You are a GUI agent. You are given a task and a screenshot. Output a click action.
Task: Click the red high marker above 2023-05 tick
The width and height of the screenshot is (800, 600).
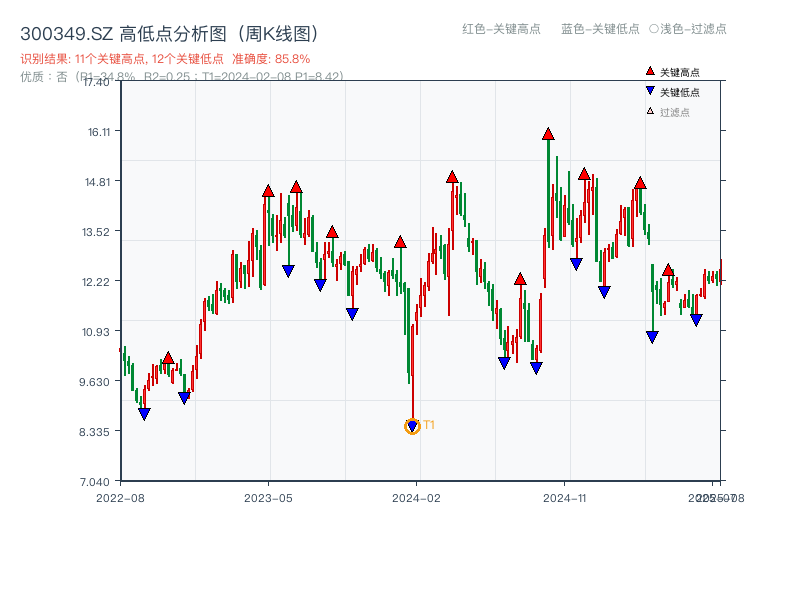268,191
